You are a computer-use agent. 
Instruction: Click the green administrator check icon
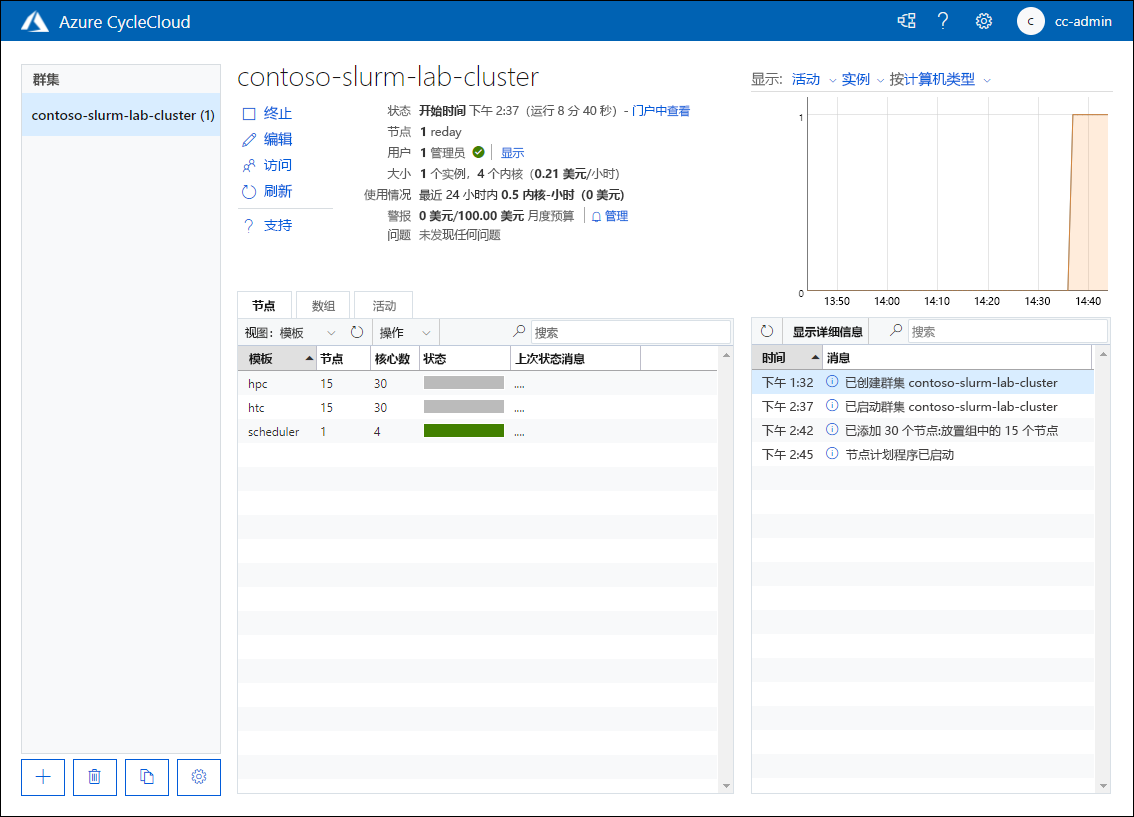479,152
